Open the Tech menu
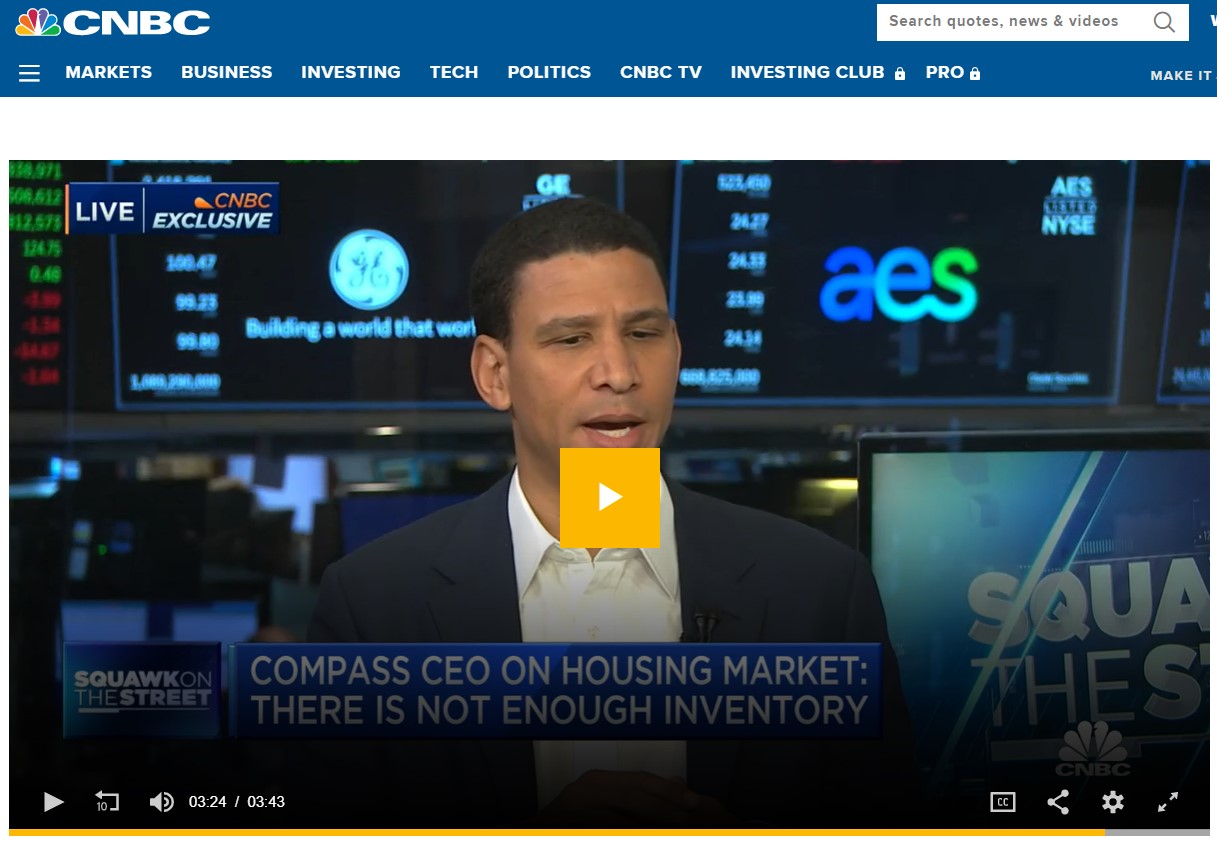 (x=454, y=72)
